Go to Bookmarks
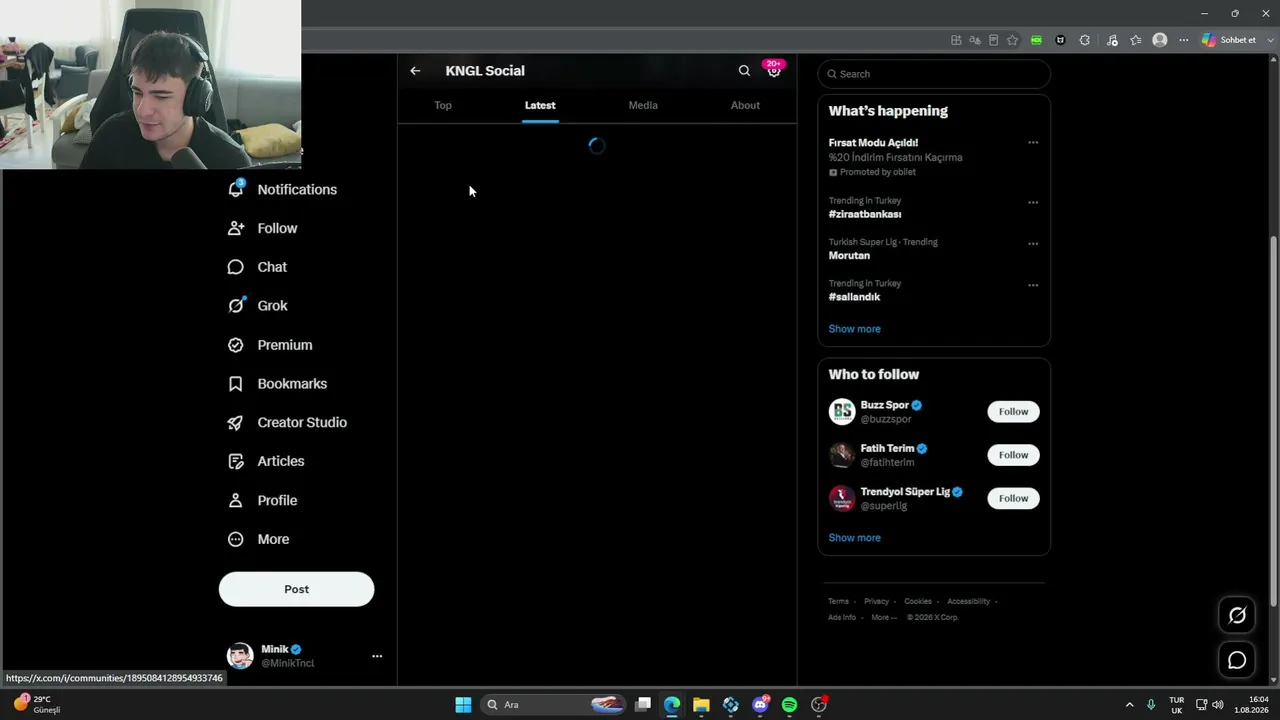1280x720 pixels. (278, 384)
